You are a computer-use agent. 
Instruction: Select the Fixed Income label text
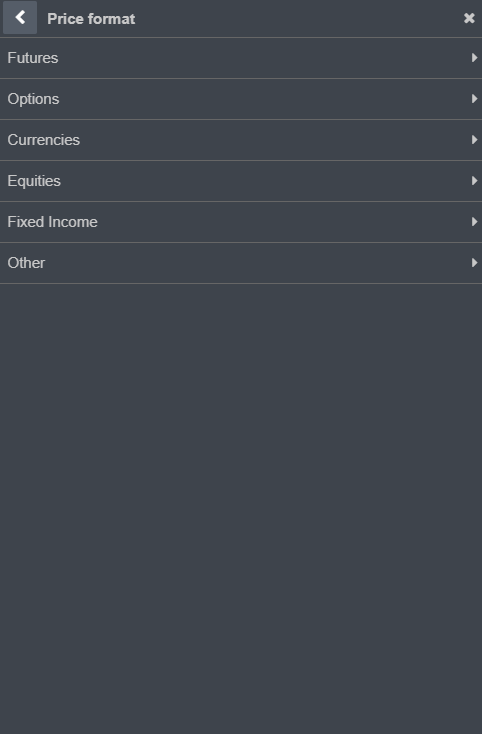[x=52, y=222]
